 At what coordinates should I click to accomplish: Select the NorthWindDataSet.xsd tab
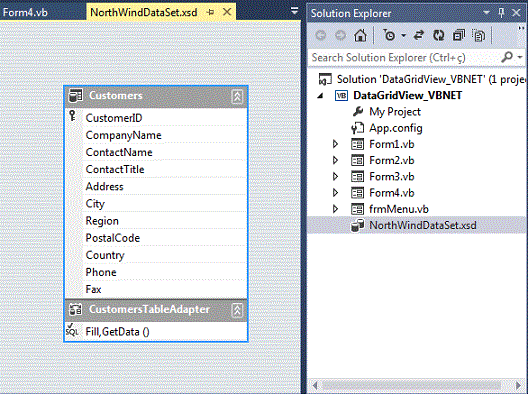[144, 12]
